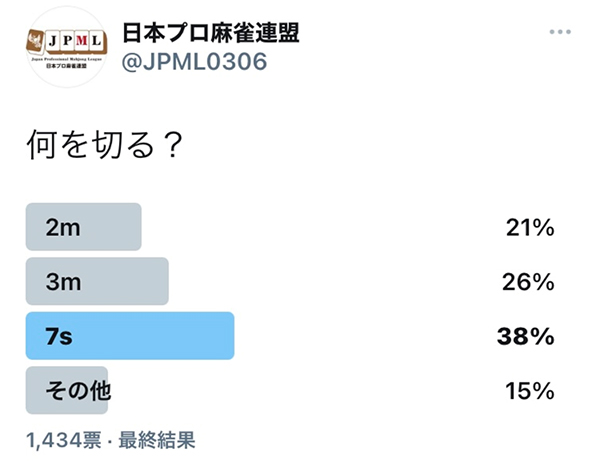The height and width of the screenshot is (468, 600).
Task: Click the 26% result for 3m
Action: click(x=528, y=282)
